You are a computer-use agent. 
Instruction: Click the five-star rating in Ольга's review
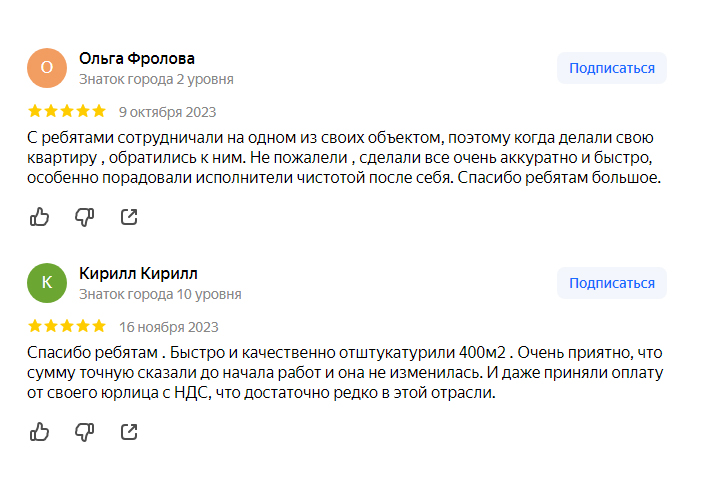(x=66, y=111)
